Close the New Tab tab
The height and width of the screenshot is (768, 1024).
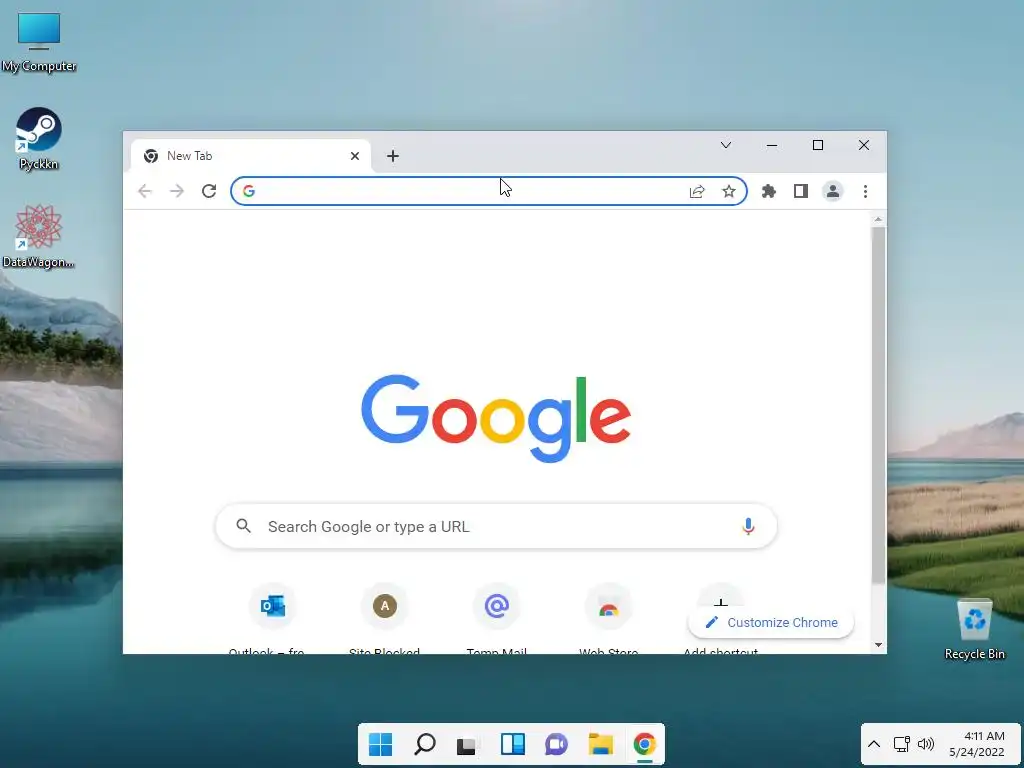(x=355, y=156)
